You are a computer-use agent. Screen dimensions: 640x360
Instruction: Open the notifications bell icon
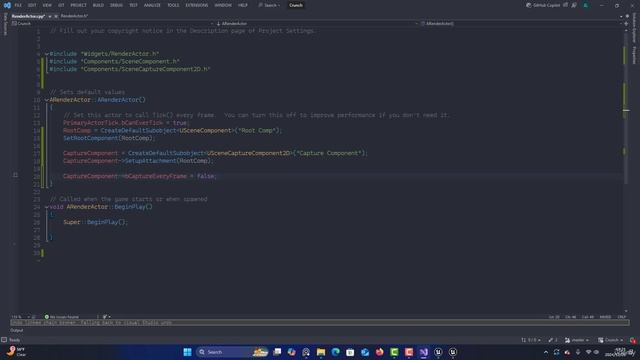633,340
